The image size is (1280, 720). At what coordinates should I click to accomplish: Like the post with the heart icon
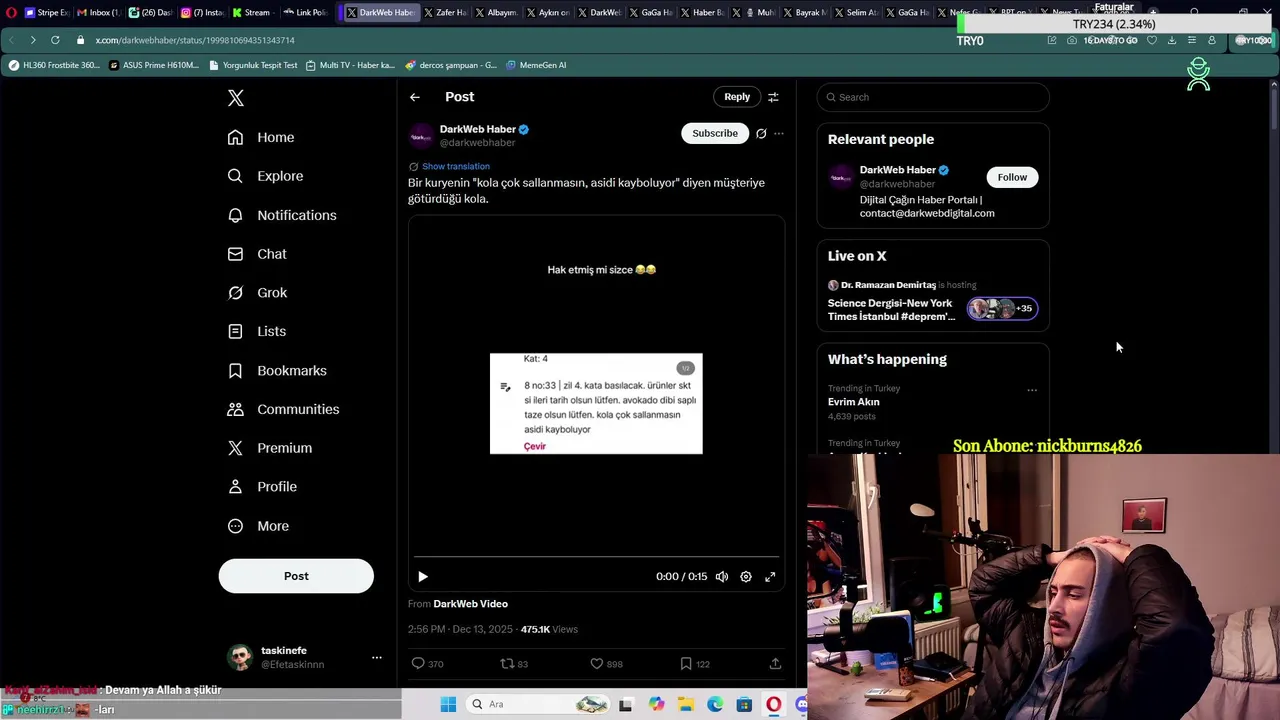coord(596,664)
